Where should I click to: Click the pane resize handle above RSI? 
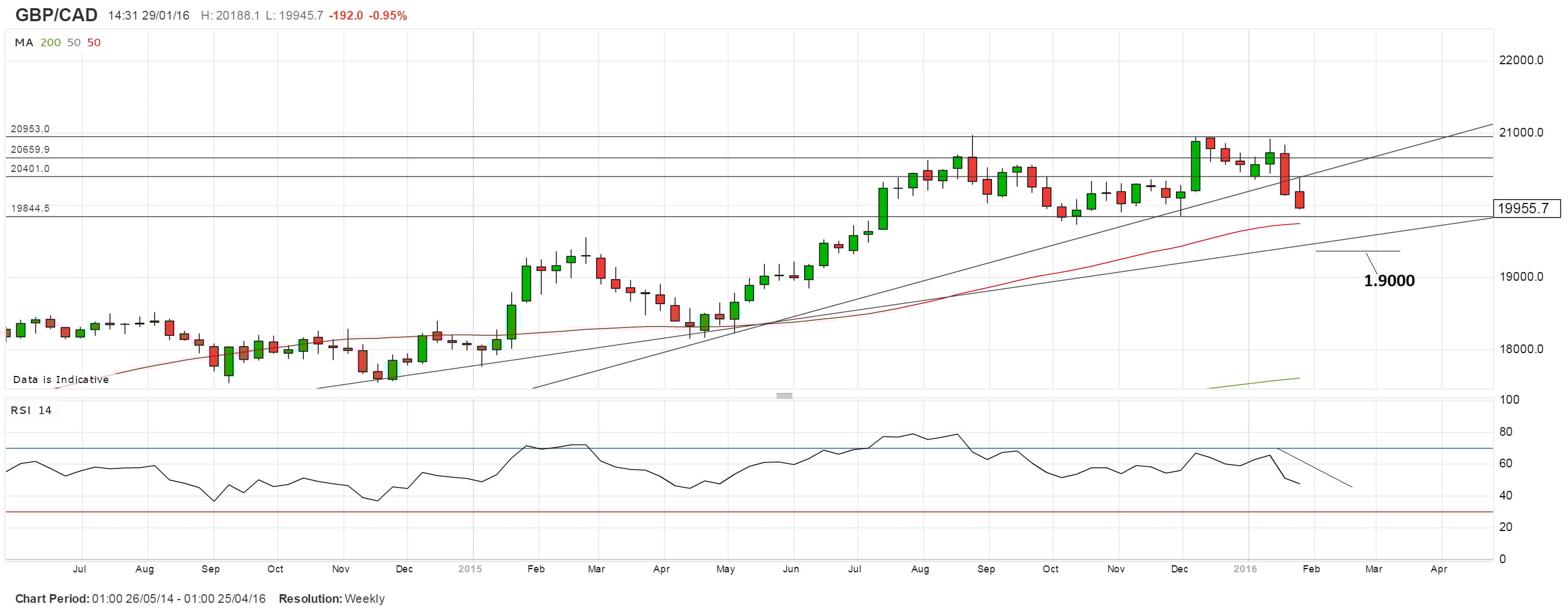784,396
